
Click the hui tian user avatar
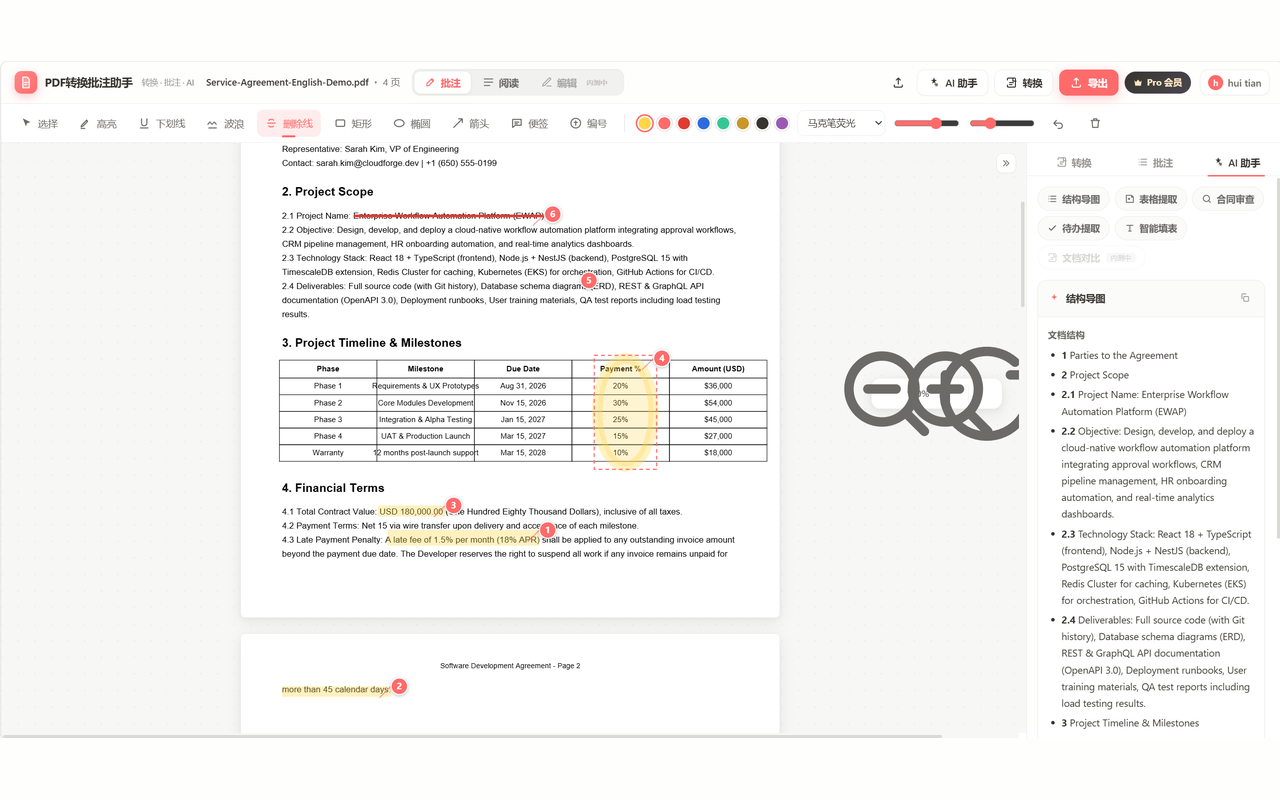1216,83
